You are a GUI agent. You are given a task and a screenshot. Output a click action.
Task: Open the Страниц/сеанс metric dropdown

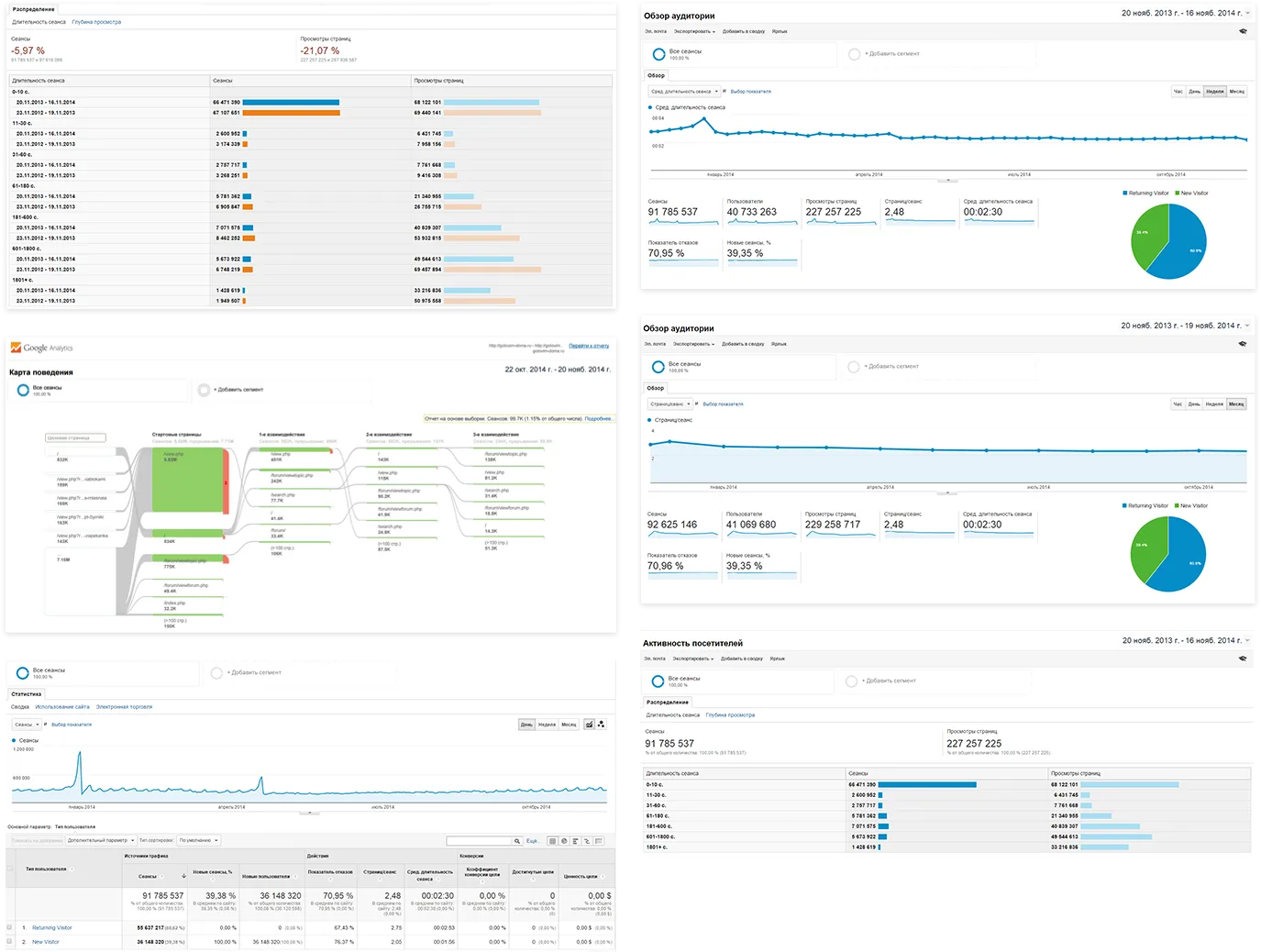pos(672,404)
